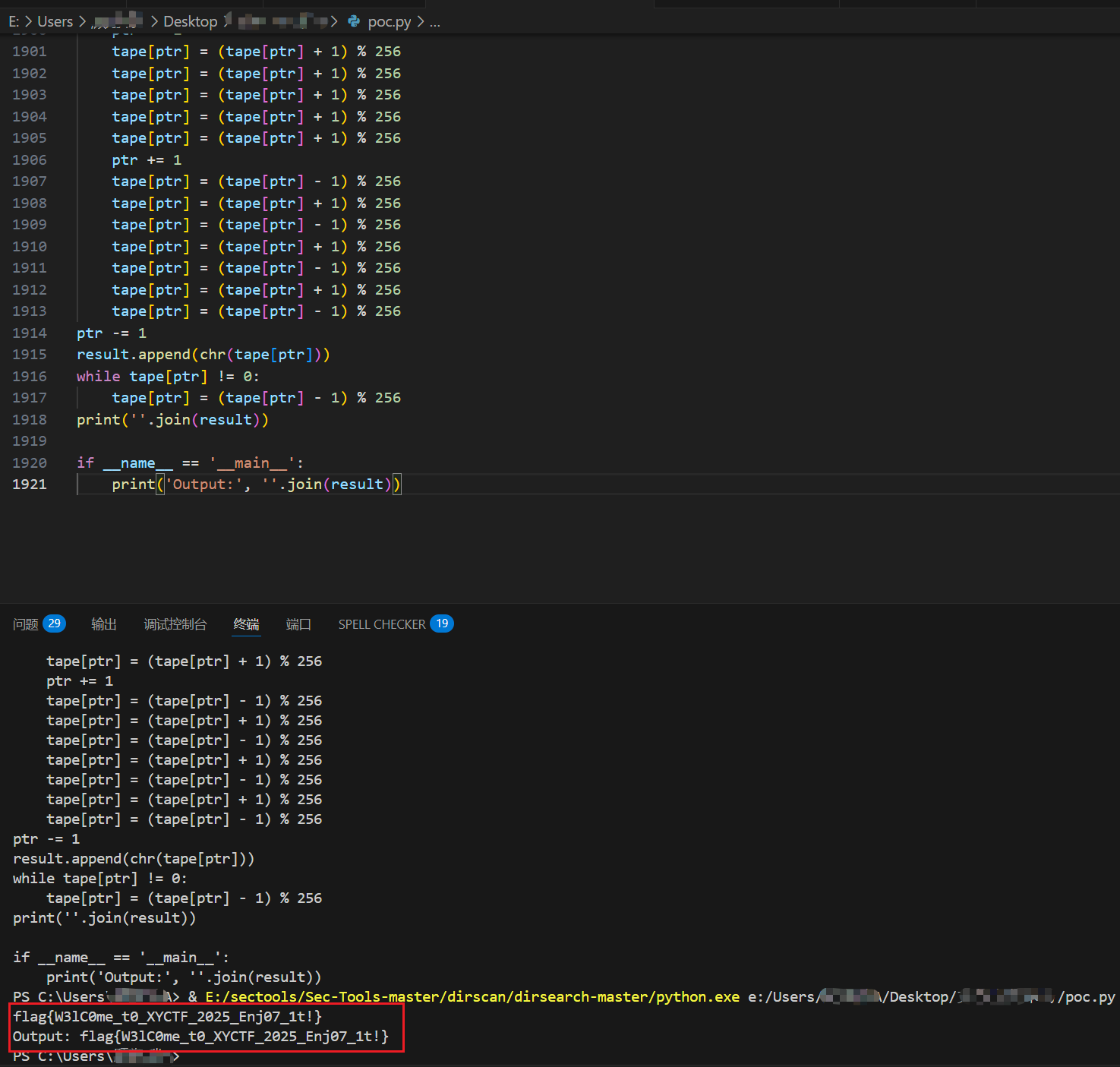Open the python.exe path link in terminal
This screenshot has height=1067, width=1120.
(x=472, y=996)
